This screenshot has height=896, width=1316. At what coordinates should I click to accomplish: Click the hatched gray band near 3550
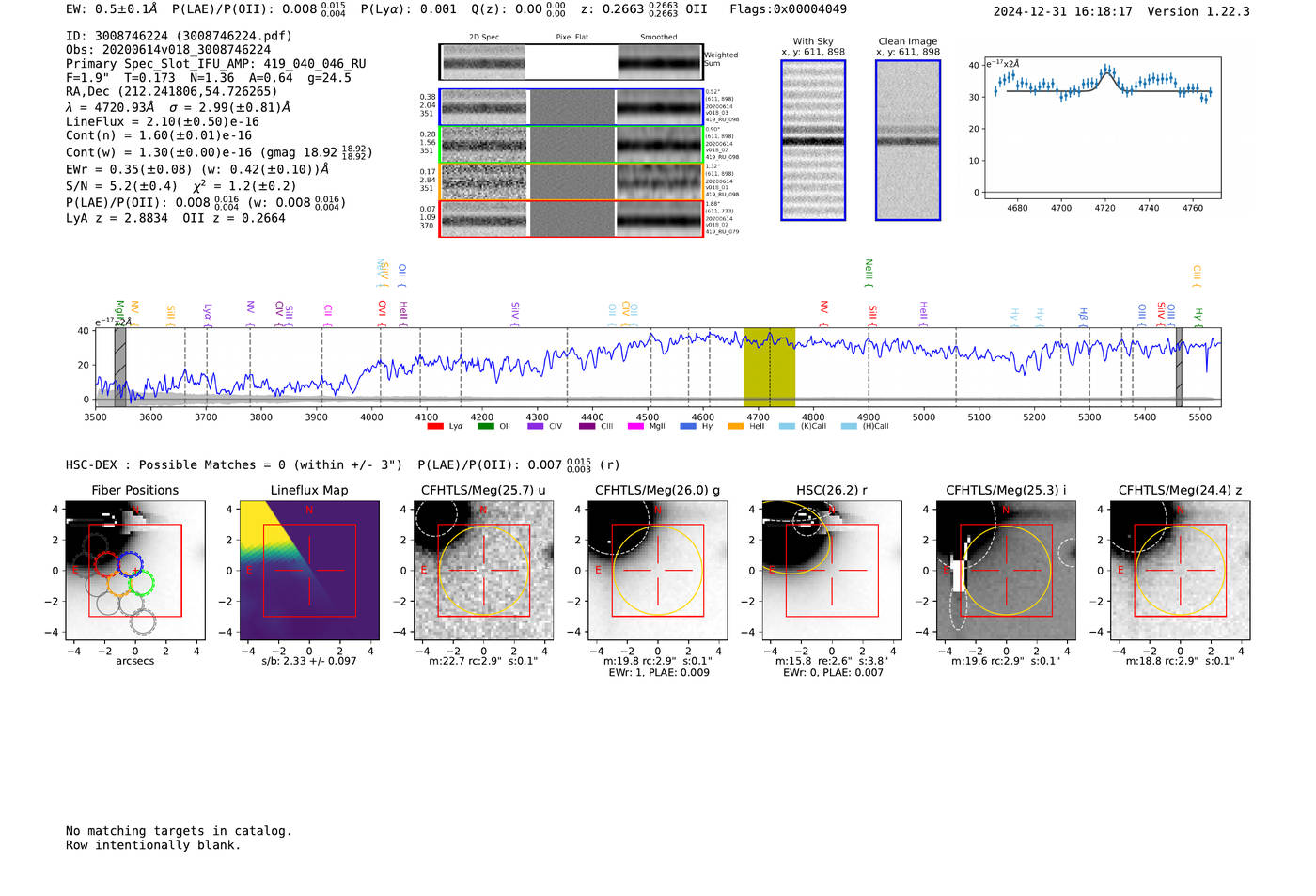(x=120, y=368)
